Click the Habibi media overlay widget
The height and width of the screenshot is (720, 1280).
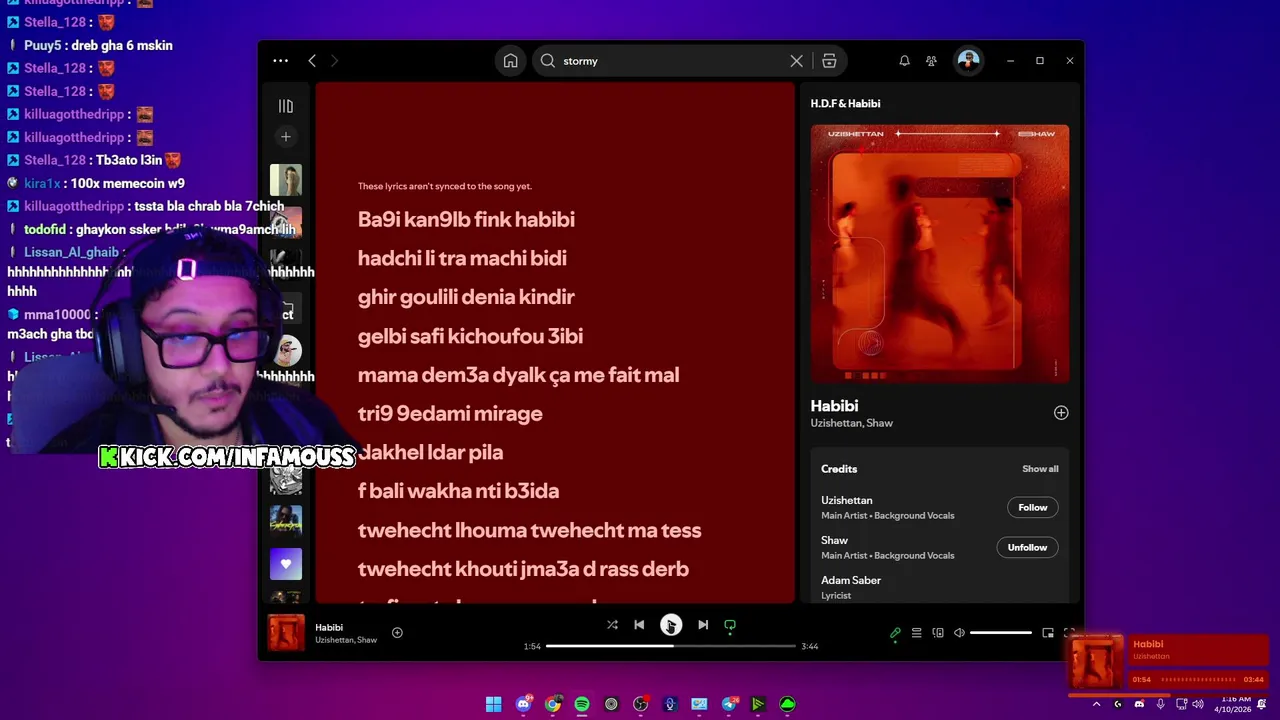coord(1168,663)
